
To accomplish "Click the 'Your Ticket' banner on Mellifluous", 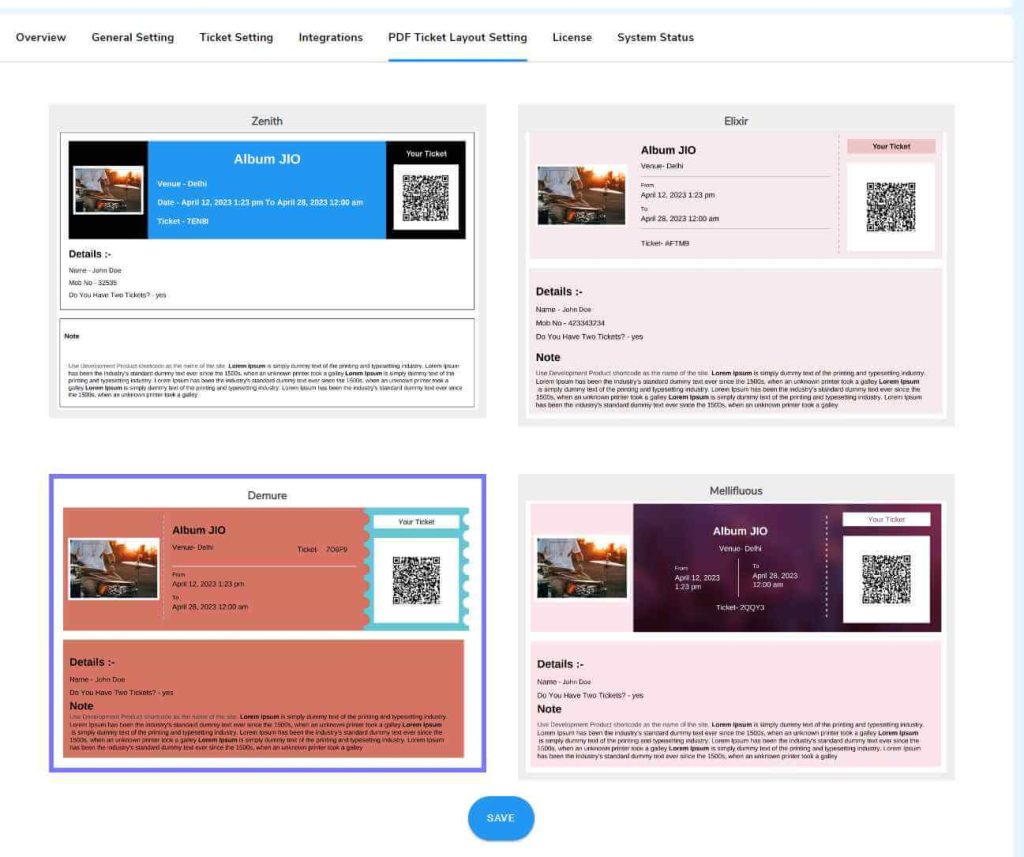I will (889, 519).
